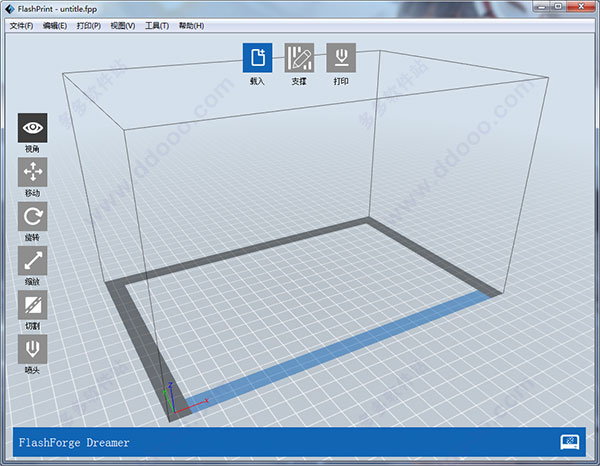Click the Print (打印) icon

[x=341, y=58]
